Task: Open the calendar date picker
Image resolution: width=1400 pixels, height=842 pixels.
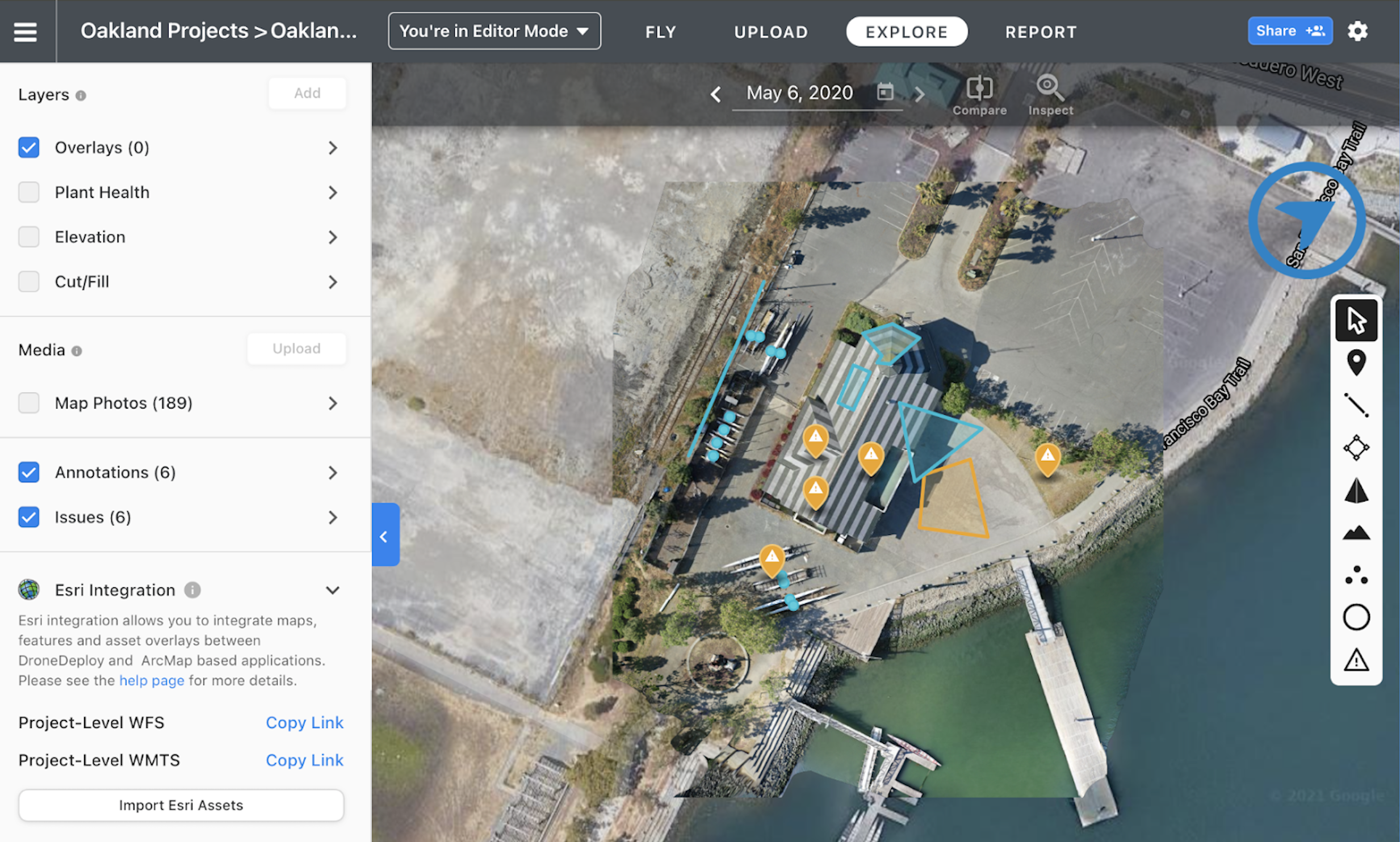Action: point(885,91)
